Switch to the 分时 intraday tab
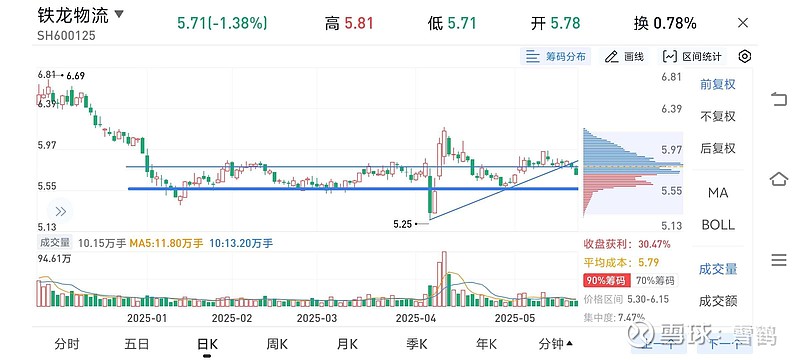This screenshot has width=800, height=360. click(x=67, y=345)
